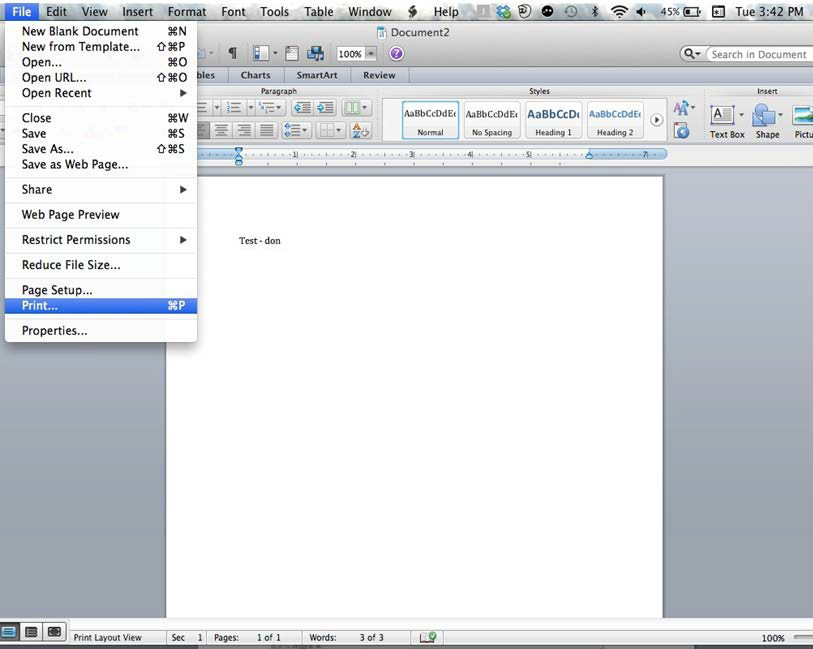
Task: Switch to the Review ribbon tab
Action: [379, 75]
